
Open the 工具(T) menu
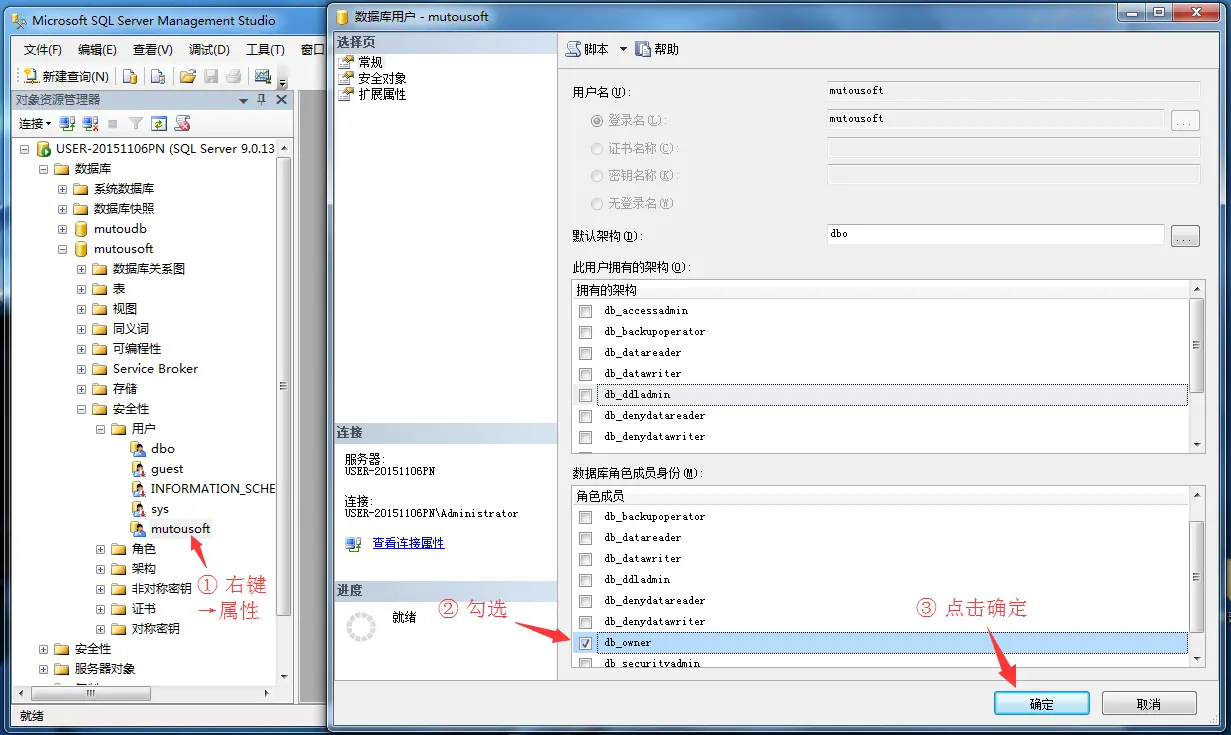[265, 49]
